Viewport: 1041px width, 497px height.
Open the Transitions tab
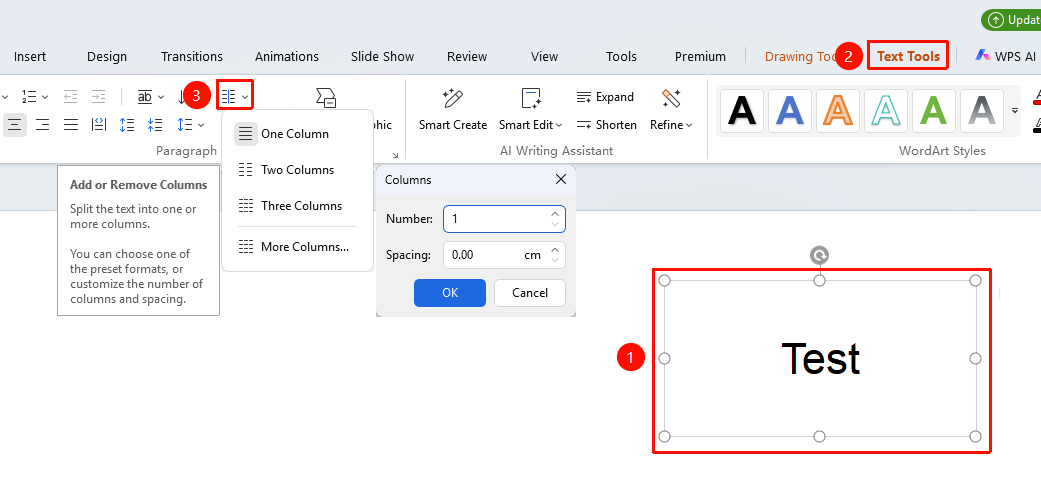click(x=192, y=56)
